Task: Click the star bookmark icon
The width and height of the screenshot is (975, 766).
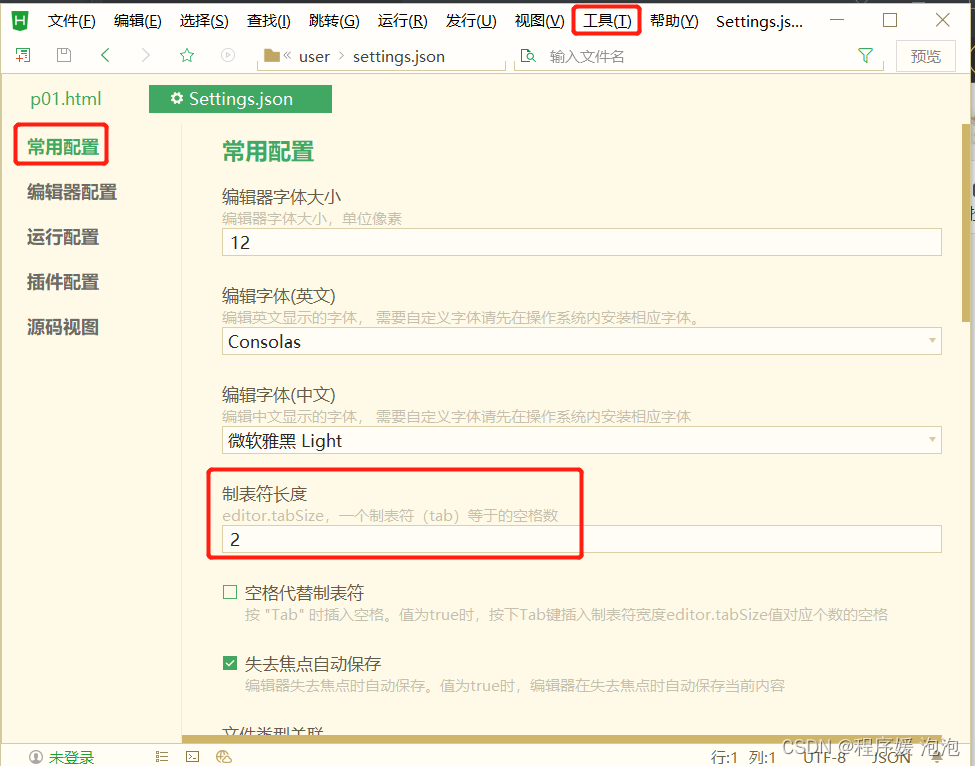Action: coord(187,55)
